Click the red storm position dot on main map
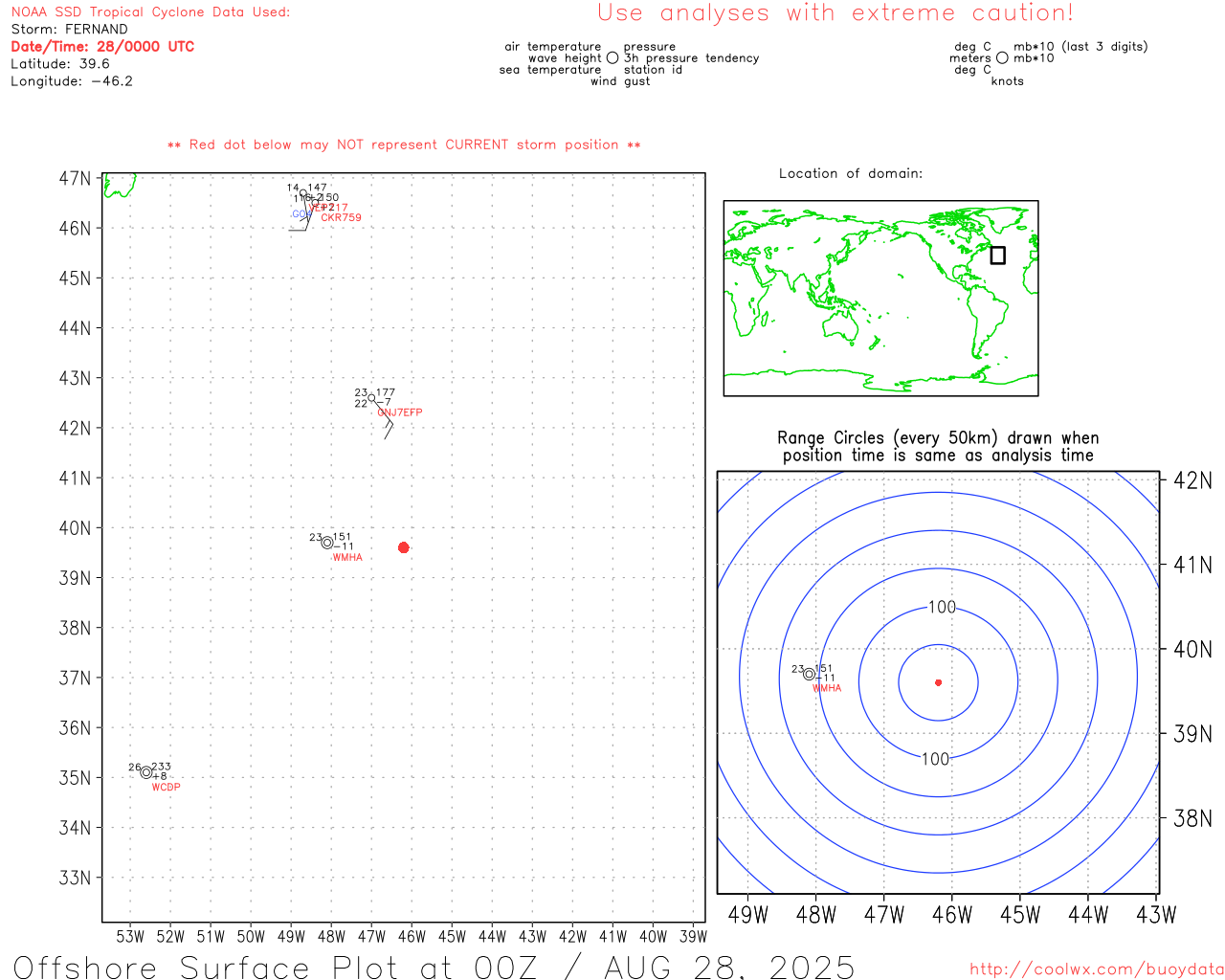The height and width of the screenshot is (980, 1225). click(x=404, y=547)
